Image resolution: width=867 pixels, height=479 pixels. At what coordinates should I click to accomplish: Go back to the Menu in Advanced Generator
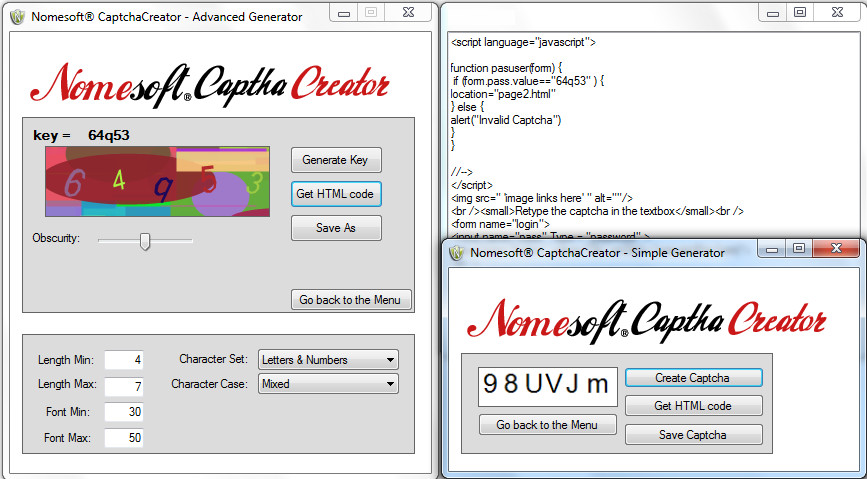pos(351,300)
